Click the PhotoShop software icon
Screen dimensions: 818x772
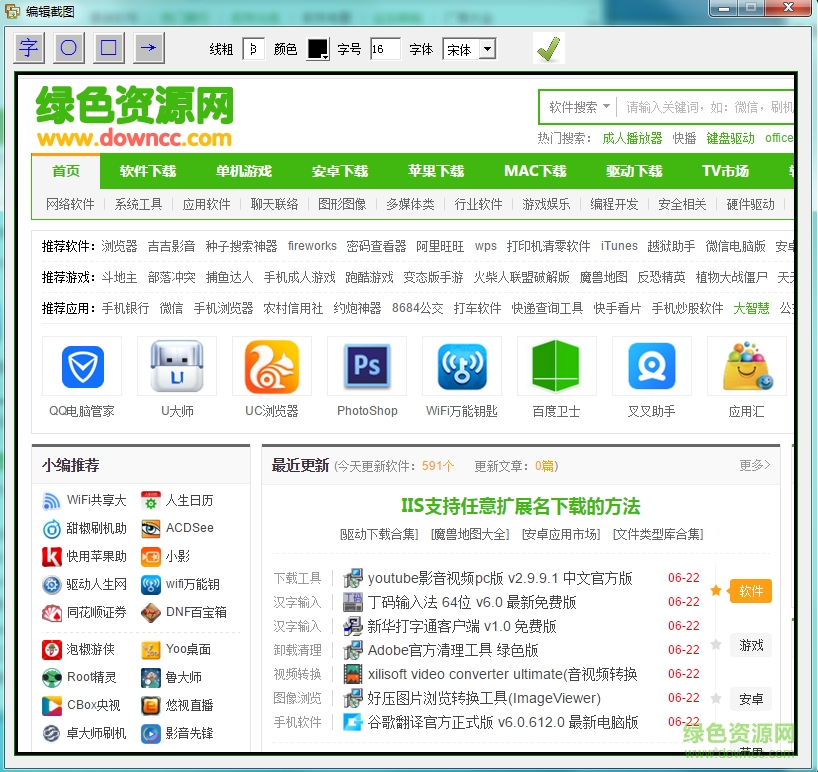coord(366,365)
